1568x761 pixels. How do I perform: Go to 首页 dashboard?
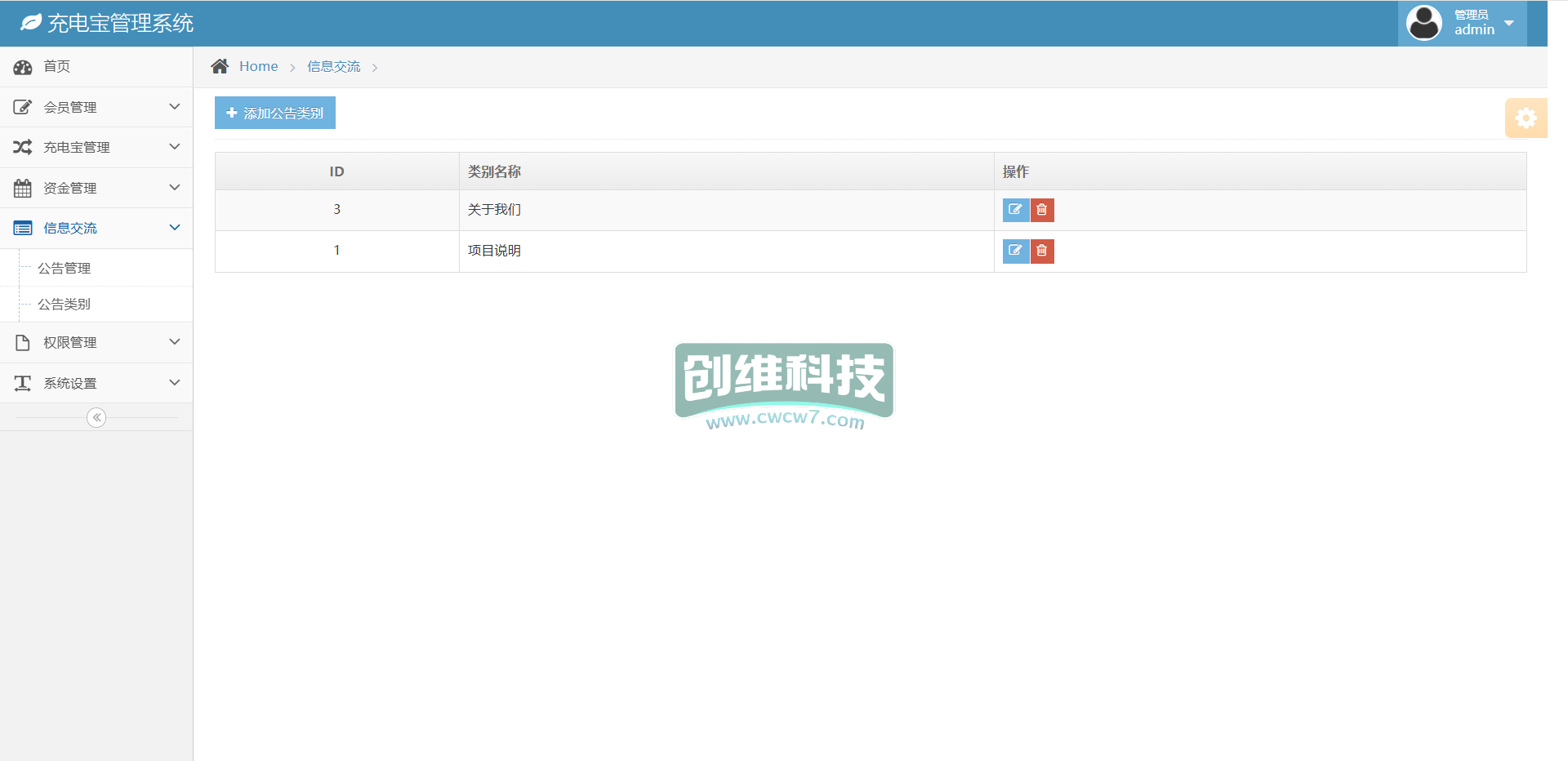click(x=56, y=66)
